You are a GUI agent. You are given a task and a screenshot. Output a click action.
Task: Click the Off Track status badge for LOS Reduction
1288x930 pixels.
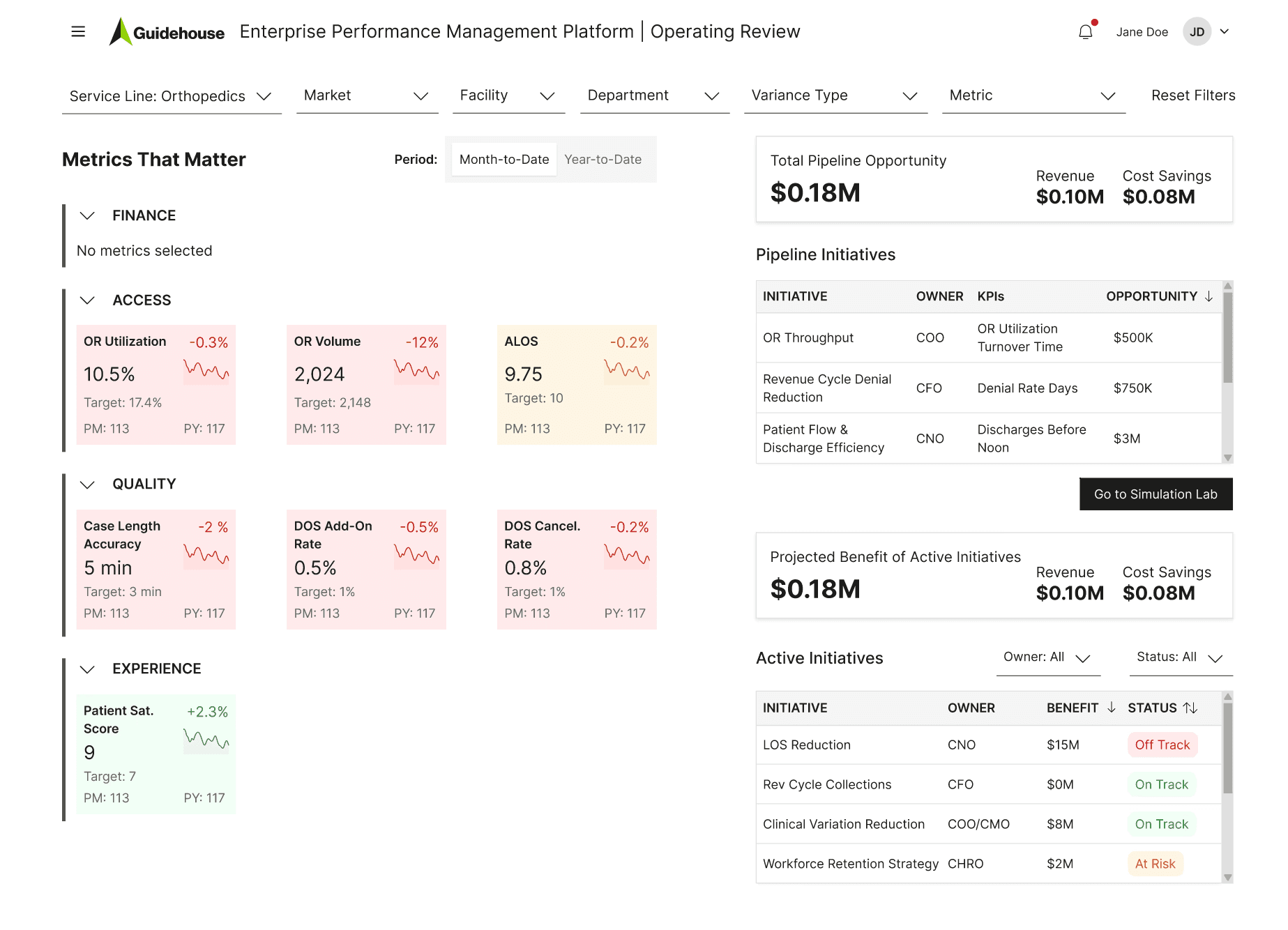pos(1162,745)
